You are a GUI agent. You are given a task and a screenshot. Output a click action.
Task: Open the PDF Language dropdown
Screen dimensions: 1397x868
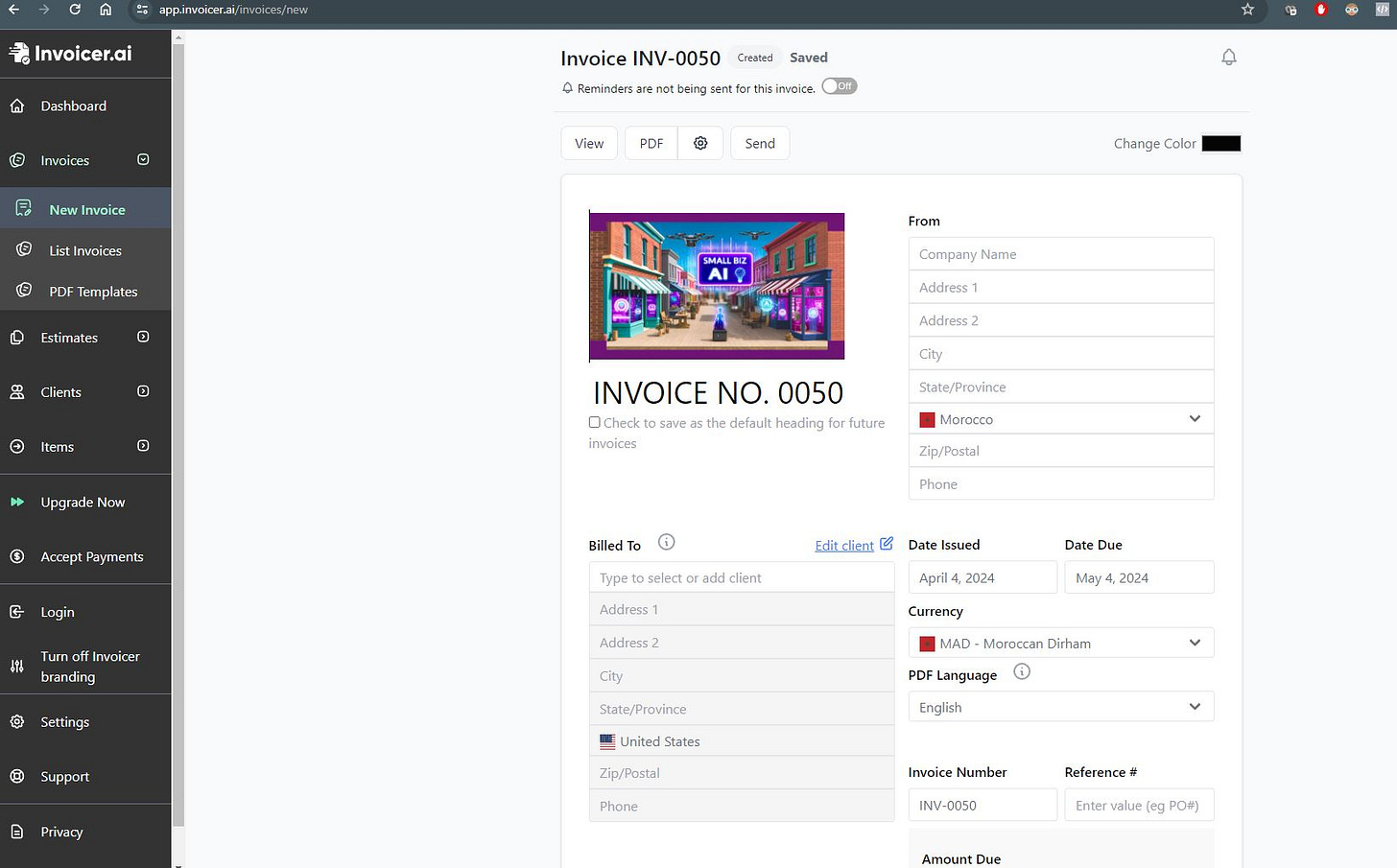click(x=1061, y=707)
